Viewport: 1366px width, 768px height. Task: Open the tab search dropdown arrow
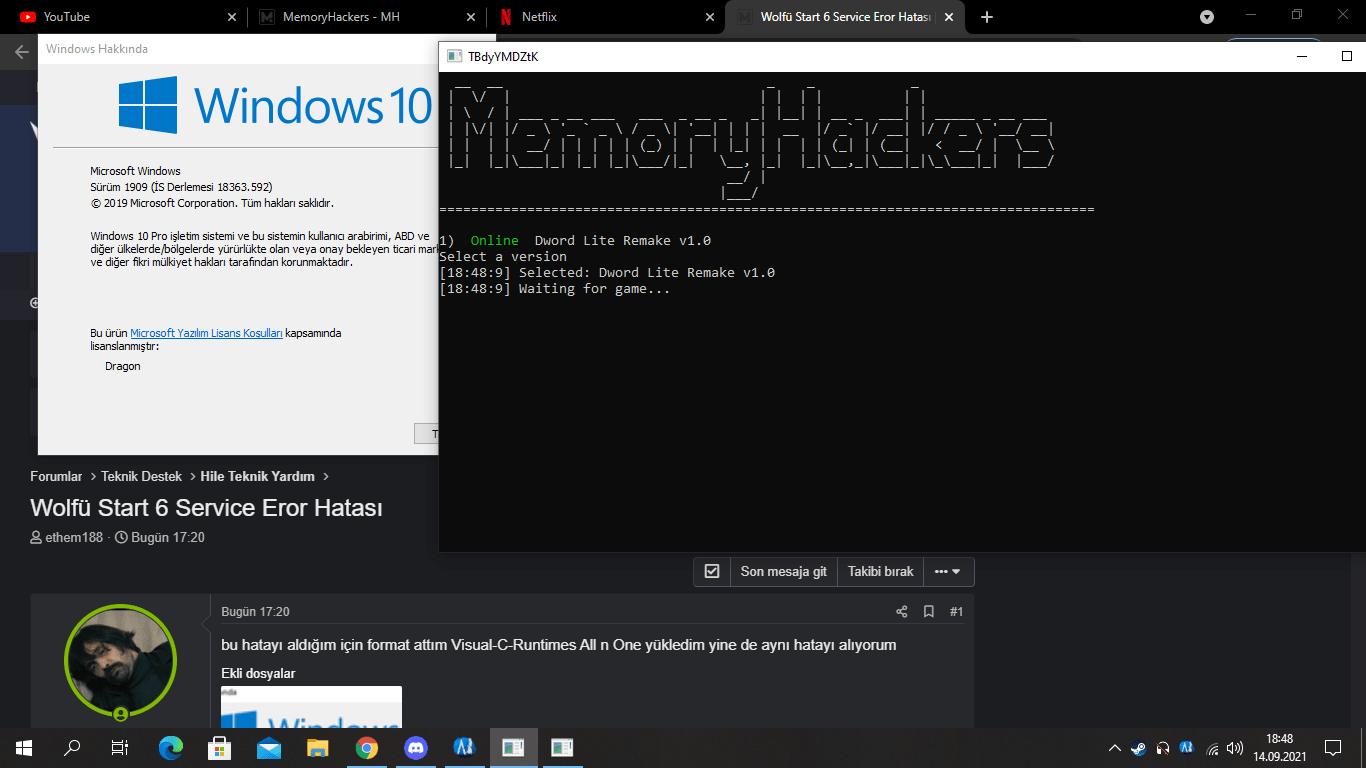(x=1207, y=17)
